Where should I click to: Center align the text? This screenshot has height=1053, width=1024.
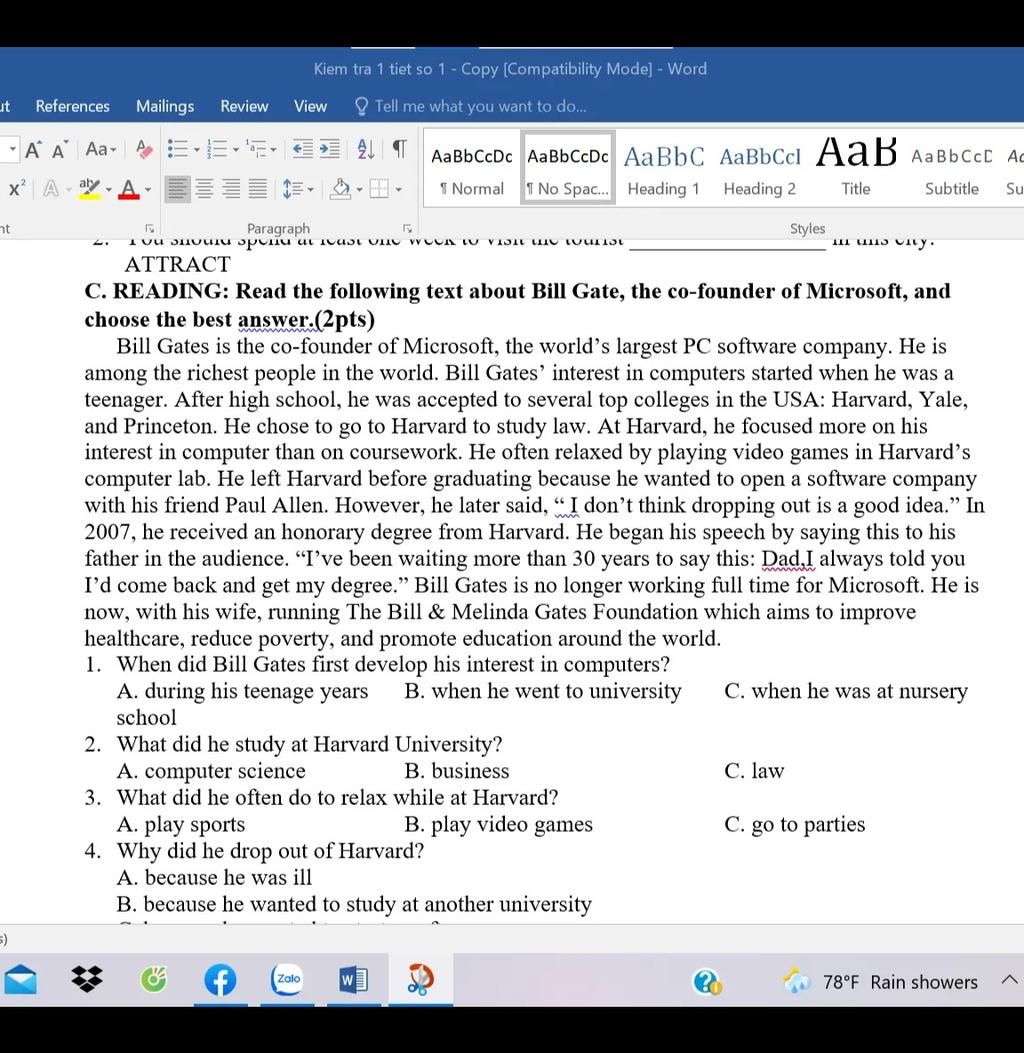coord(205,189)
